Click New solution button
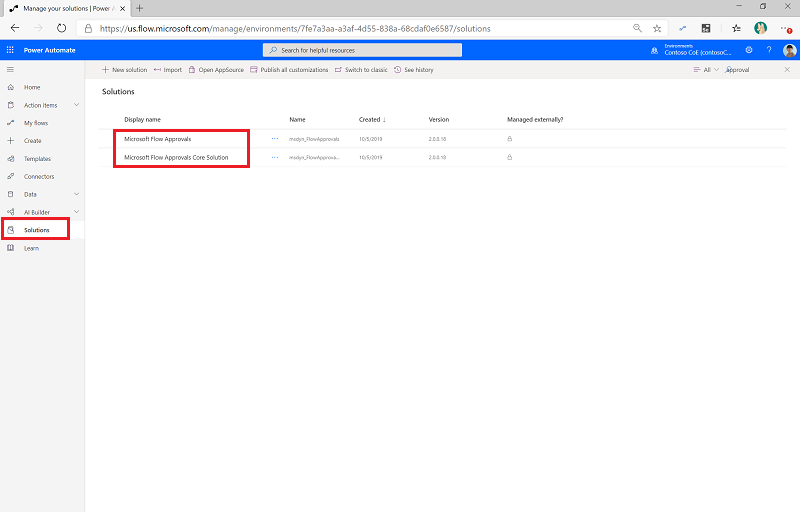The height and width of the screenshot is (512, 800). pyautogui.click(x=124, y=70)
